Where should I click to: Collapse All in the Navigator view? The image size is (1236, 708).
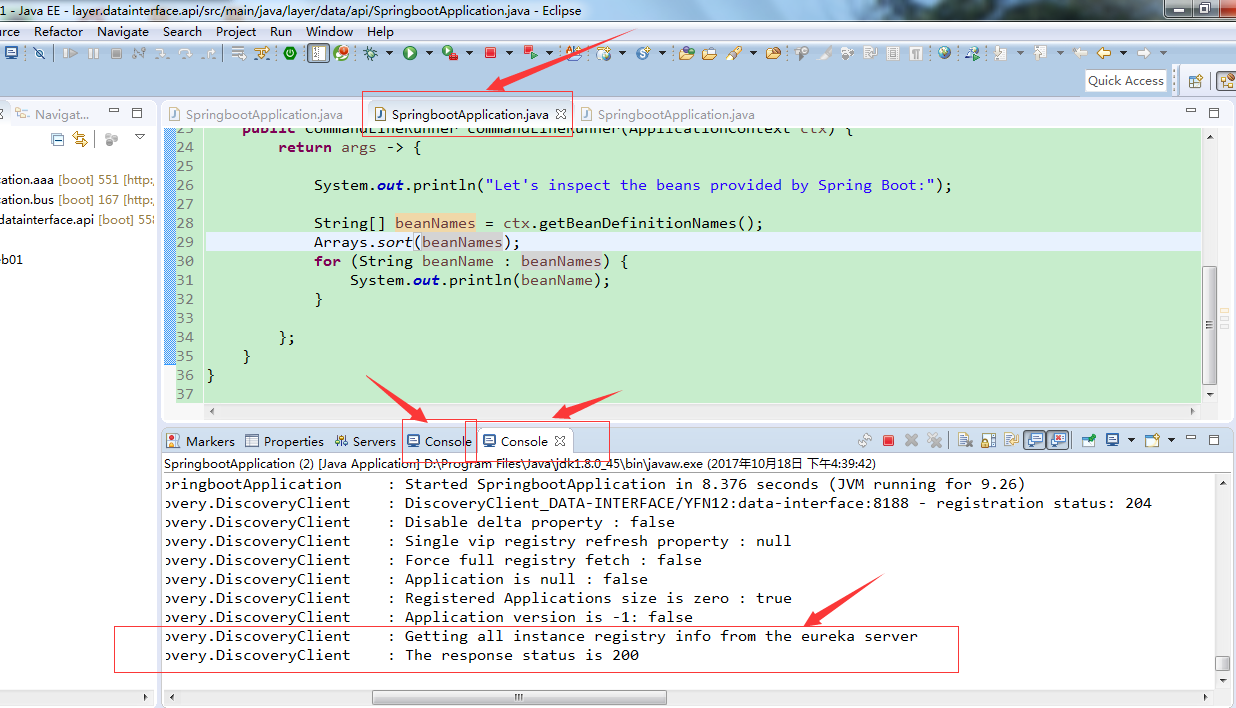tap(57, 139)
